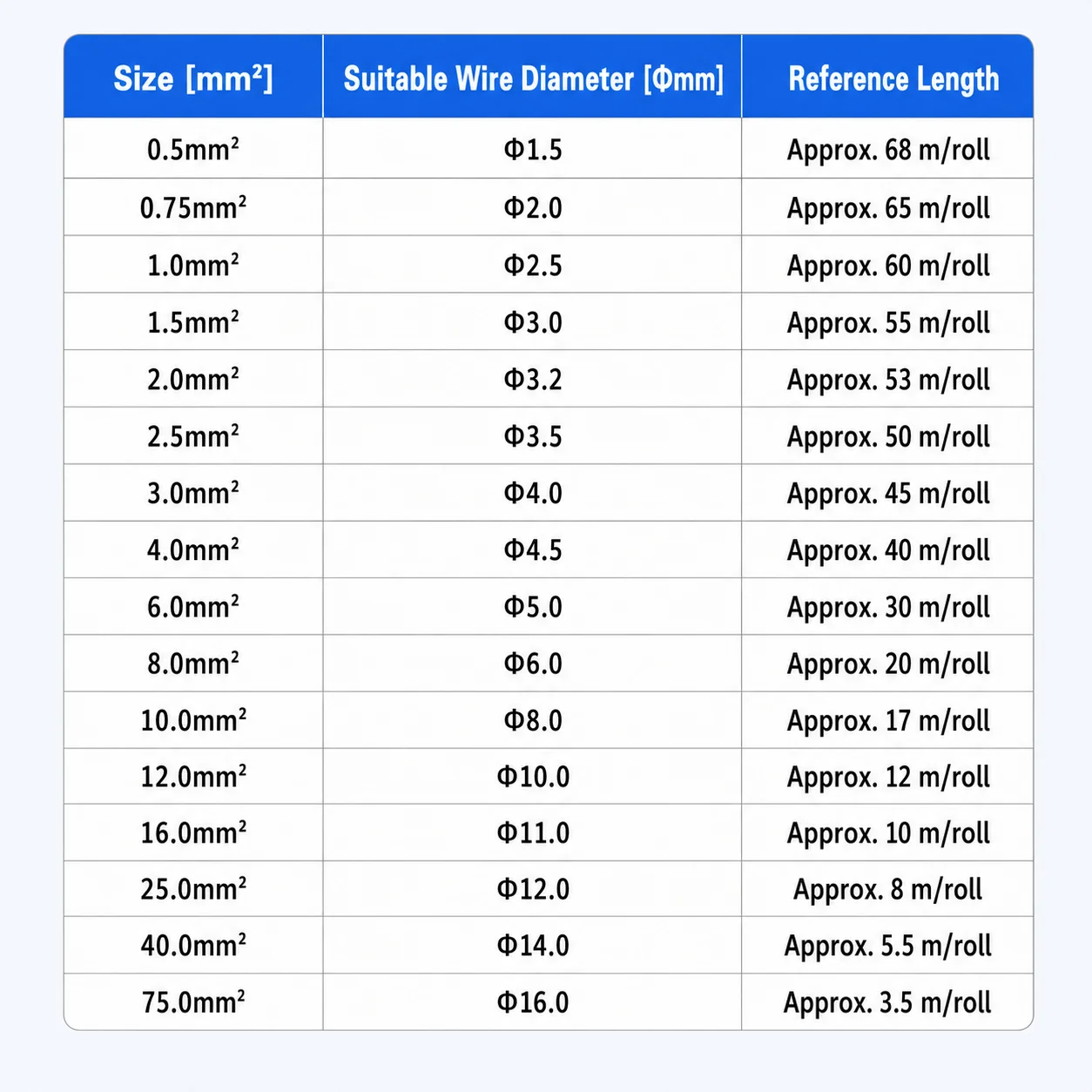Select the 2.5mm² row size cell
Viewport: 1092px width, 1092px height.
point(193,435)
